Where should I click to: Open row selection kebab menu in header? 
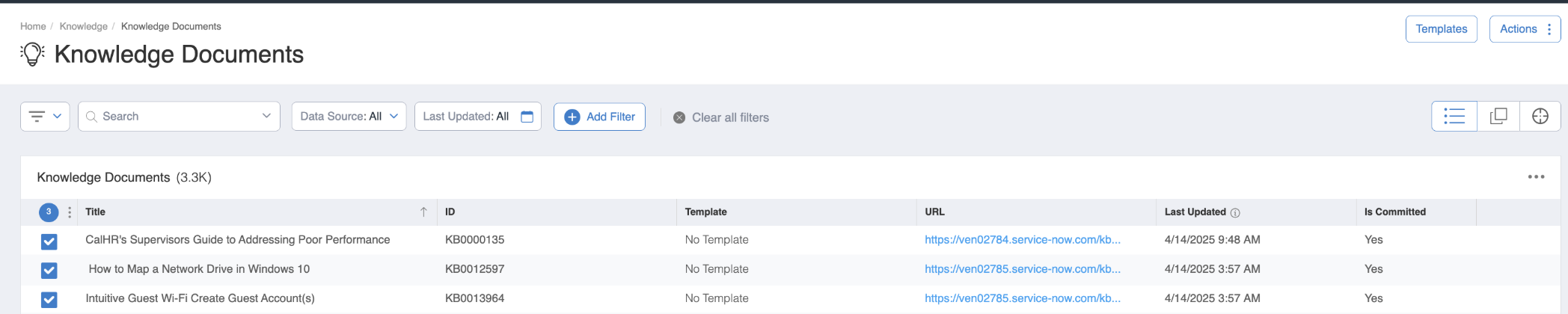(70, 212)
